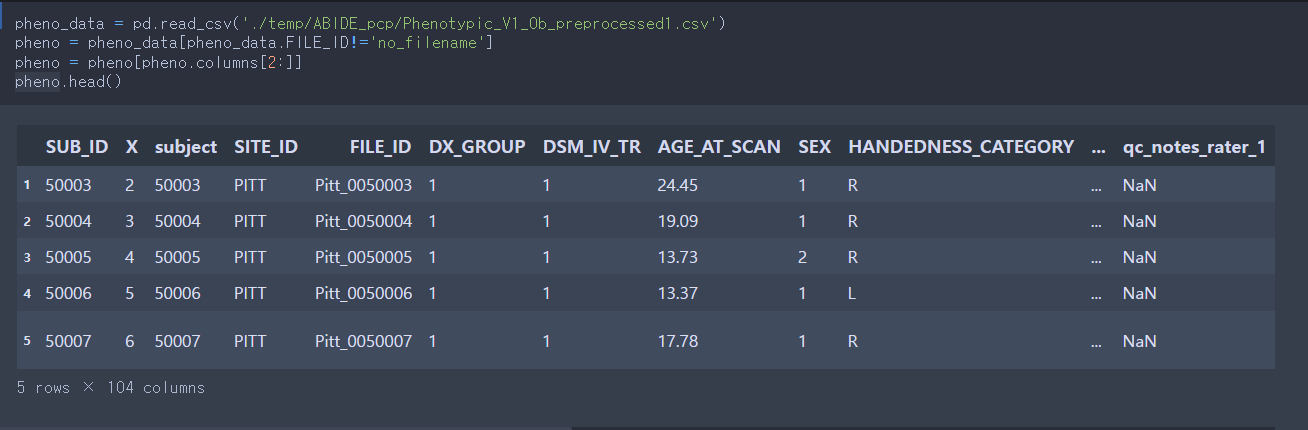The height and width of the screenshot is (430, 1308).
Task: Click the subject column header
Action: [x=186, y=147]
